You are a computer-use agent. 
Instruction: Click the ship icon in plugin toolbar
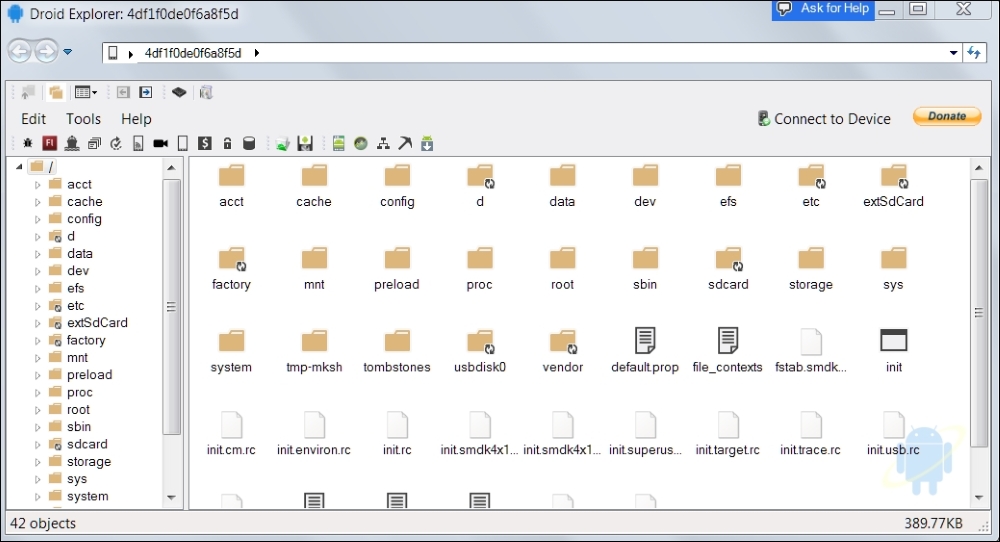[x=72, y=143]
